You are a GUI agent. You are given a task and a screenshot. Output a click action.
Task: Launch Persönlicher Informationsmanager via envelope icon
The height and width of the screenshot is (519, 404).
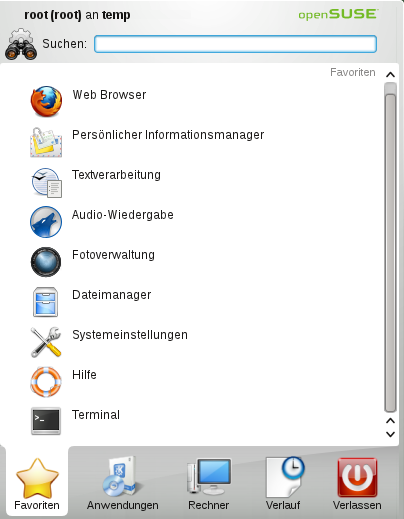(x=46, y=142)
